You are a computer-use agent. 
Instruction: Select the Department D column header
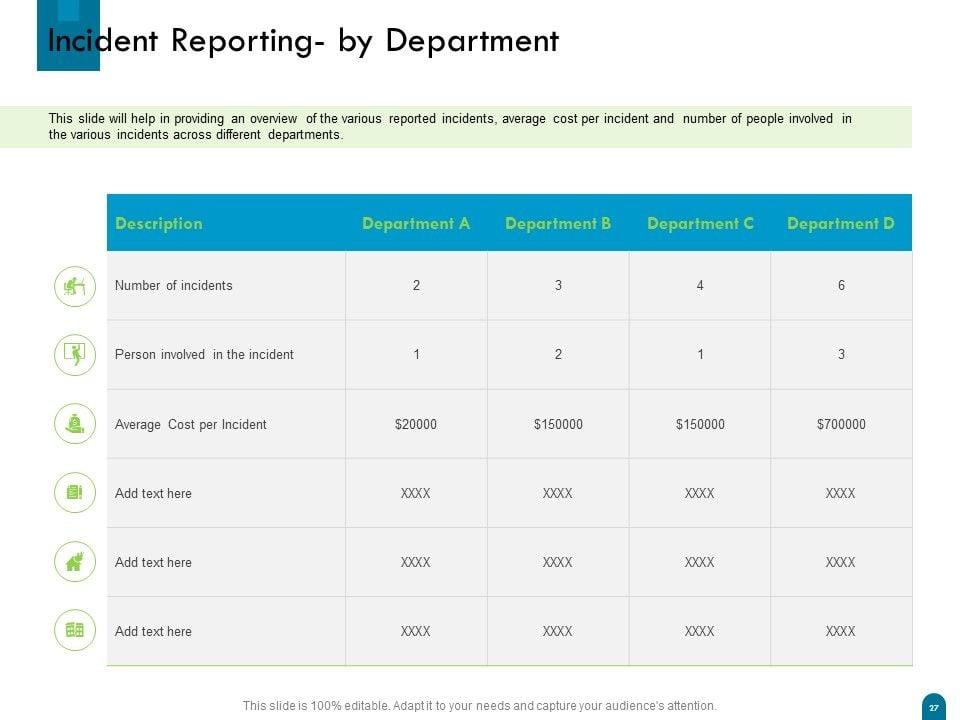pyautogui.click(x=841, y=224)
